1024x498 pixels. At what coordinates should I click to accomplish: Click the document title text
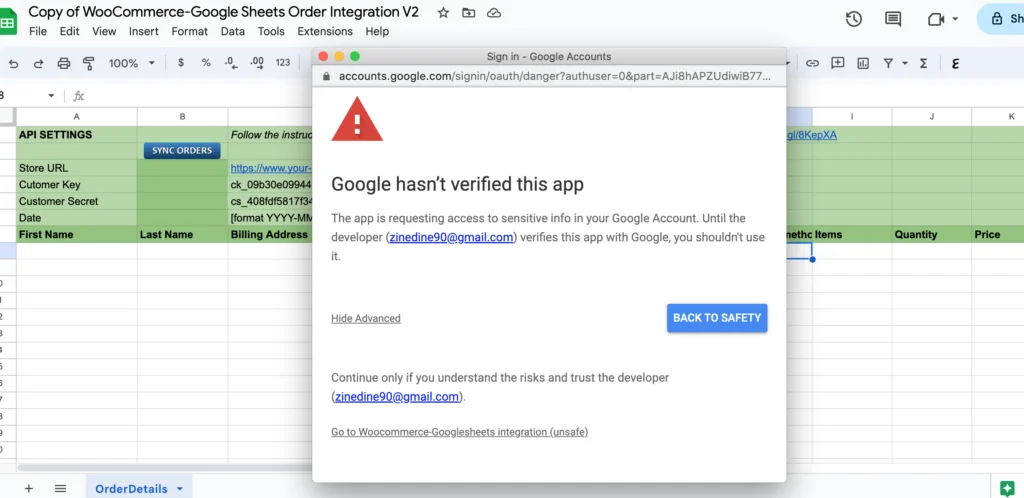[x=223, y=12]
